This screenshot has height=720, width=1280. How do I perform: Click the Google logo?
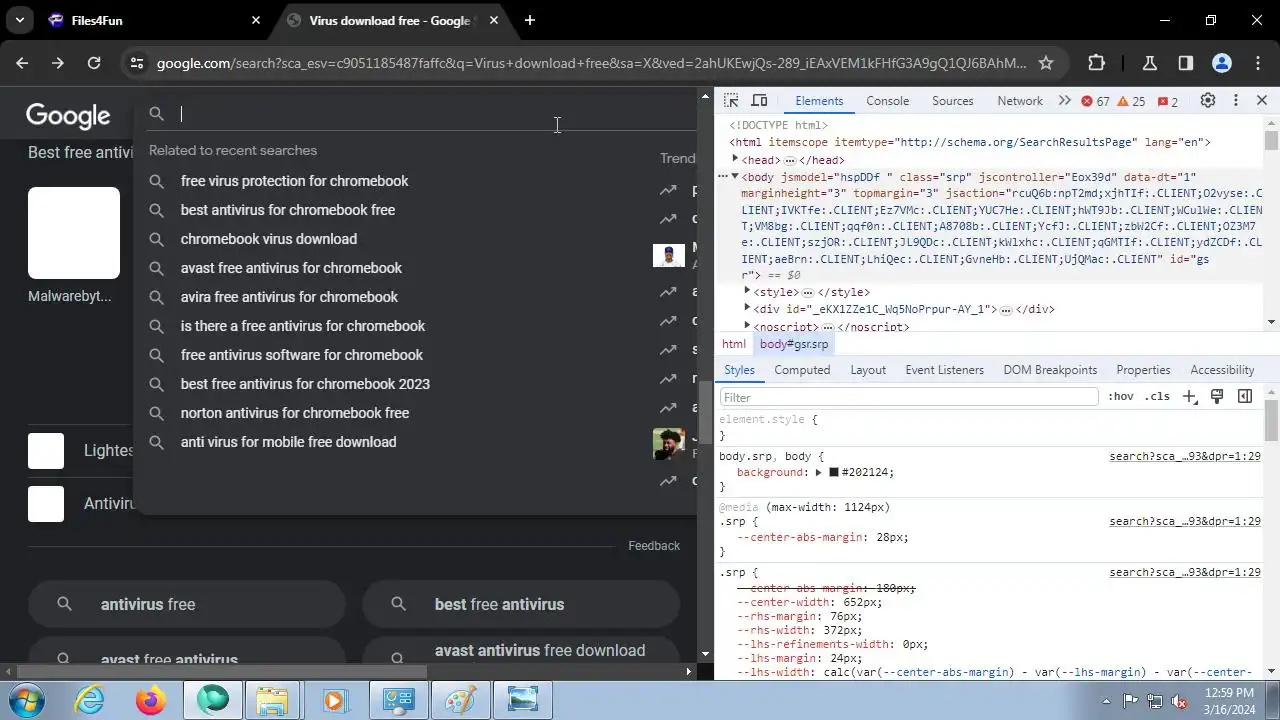pyautogui.click(x=68, y=116)
